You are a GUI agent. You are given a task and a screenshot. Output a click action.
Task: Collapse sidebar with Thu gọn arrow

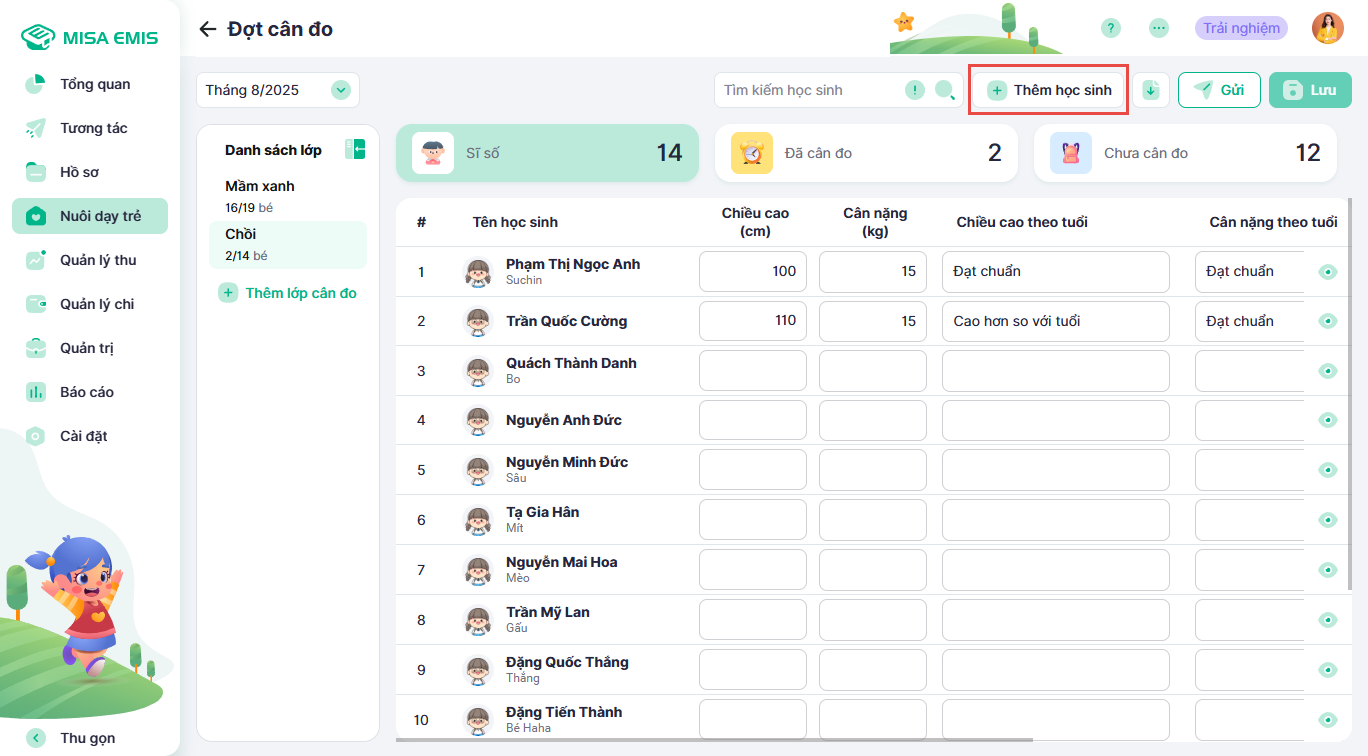[36, 738]
